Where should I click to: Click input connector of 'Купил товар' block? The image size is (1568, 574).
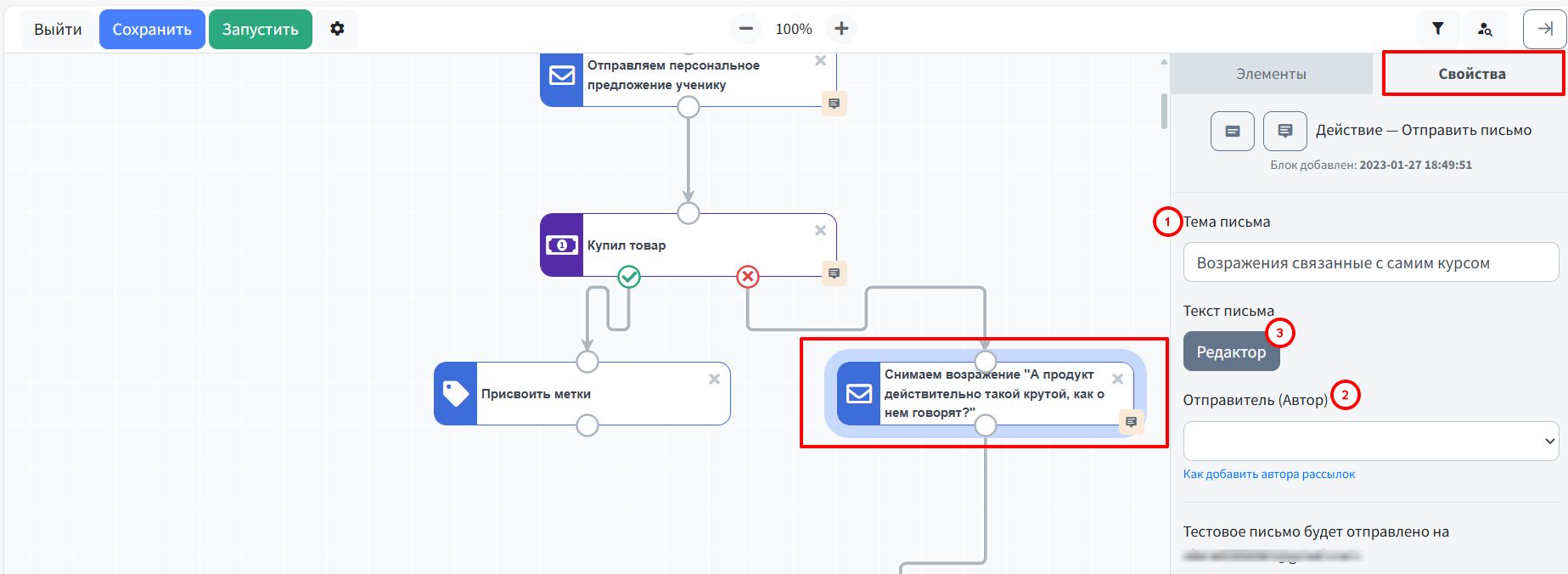688,213
